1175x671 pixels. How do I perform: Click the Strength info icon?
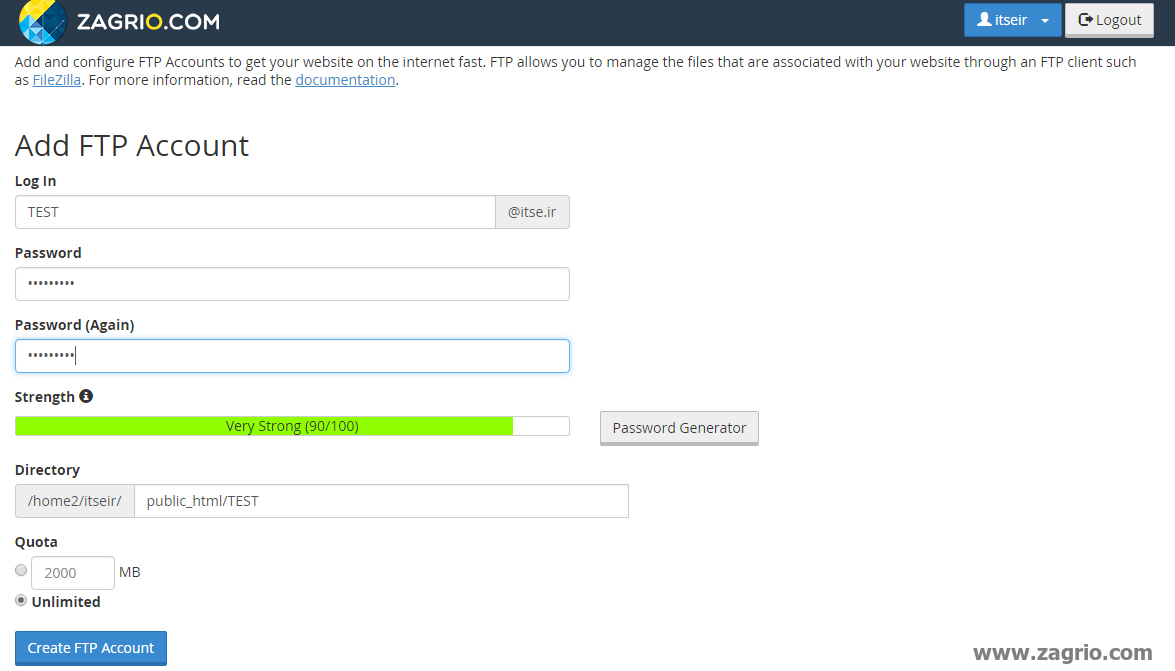click(86, 396)
